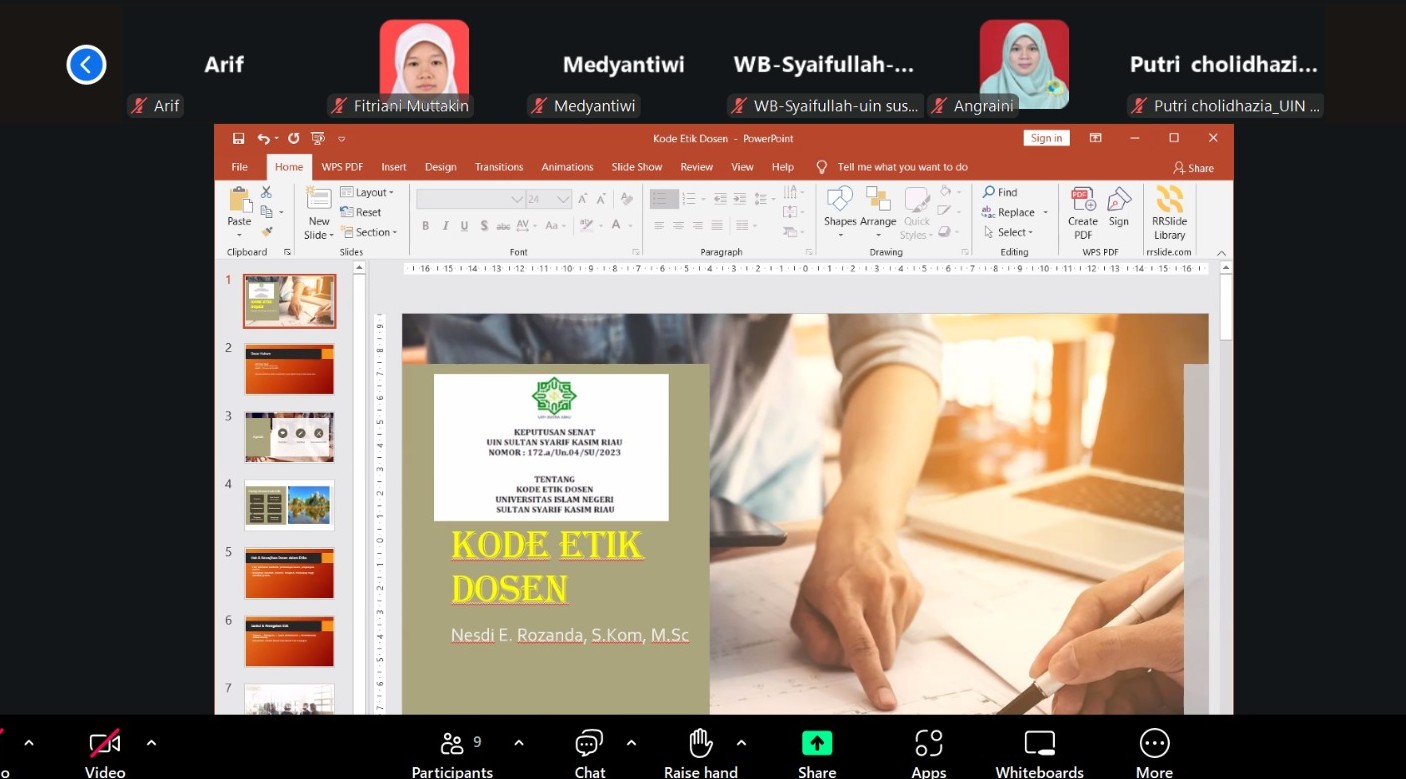Open the Zoom Whiteboards icon
Viewport: 1406px width, 779px height.
(x=1039, y=744)
